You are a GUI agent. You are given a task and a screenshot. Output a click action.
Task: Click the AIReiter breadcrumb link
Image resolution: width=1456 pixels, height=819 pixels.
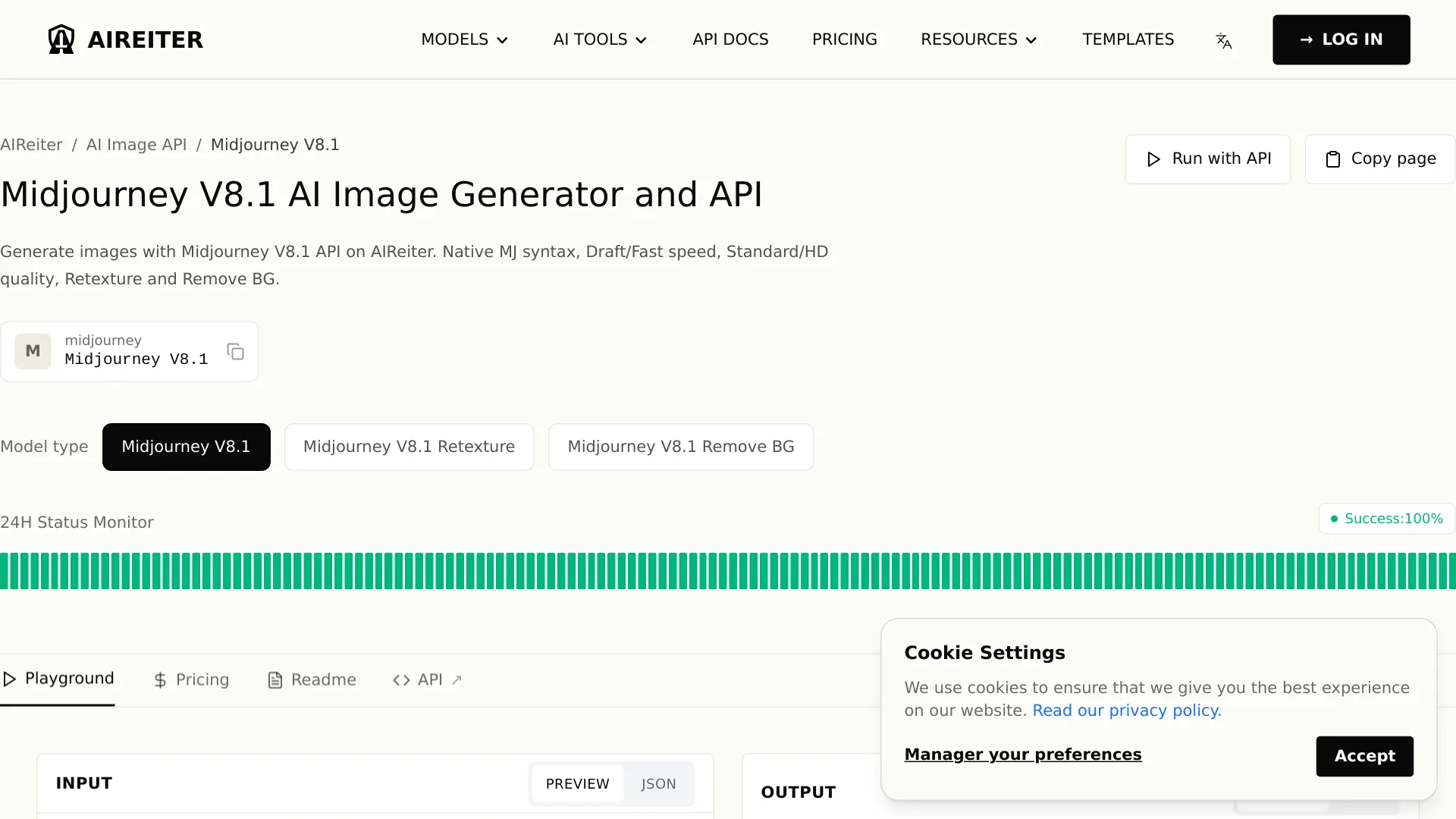pyautogui.click(x=31, y=145)
